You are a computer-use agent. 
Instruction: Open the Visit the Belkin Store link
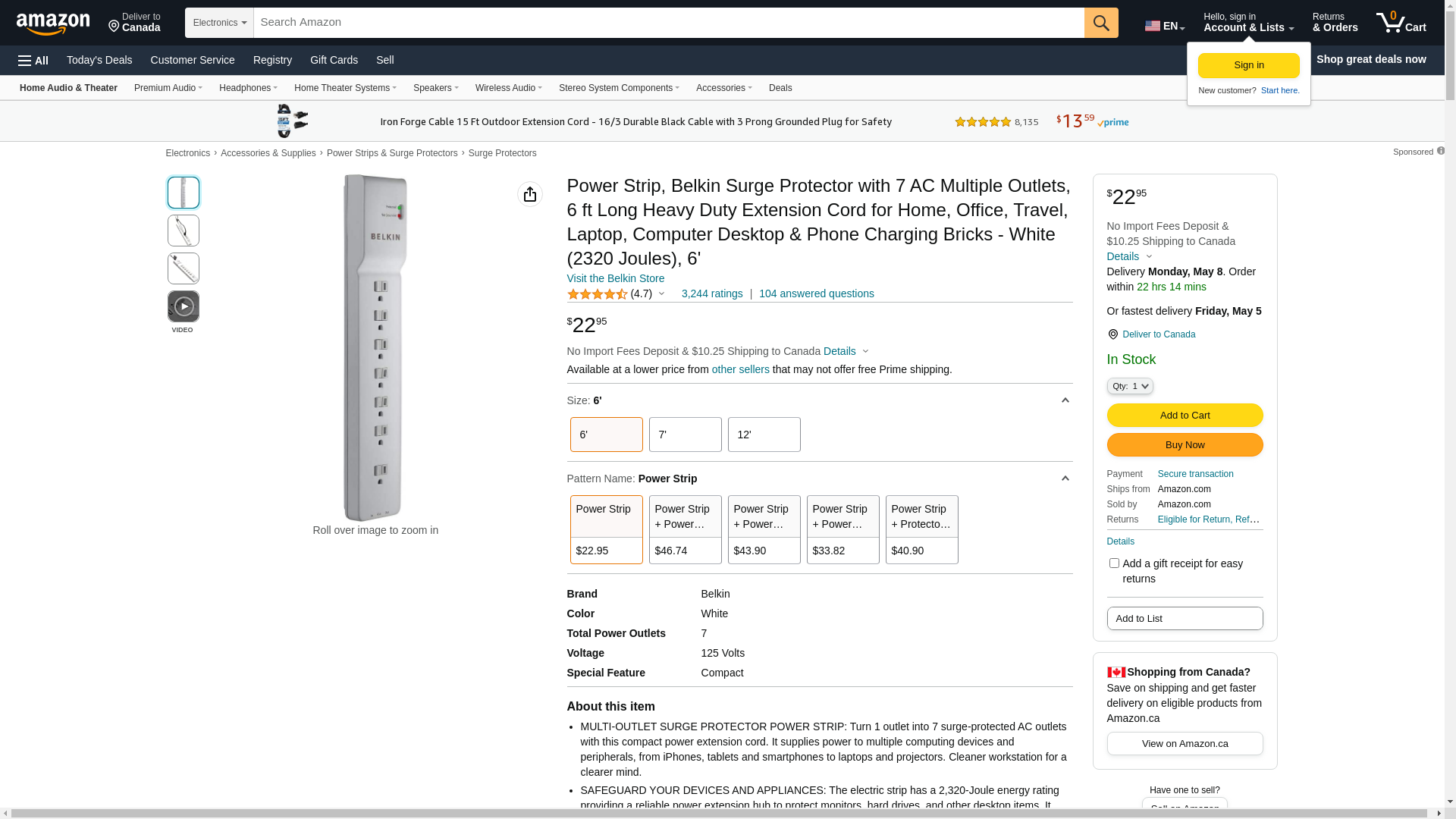click(x=615, y=278)
